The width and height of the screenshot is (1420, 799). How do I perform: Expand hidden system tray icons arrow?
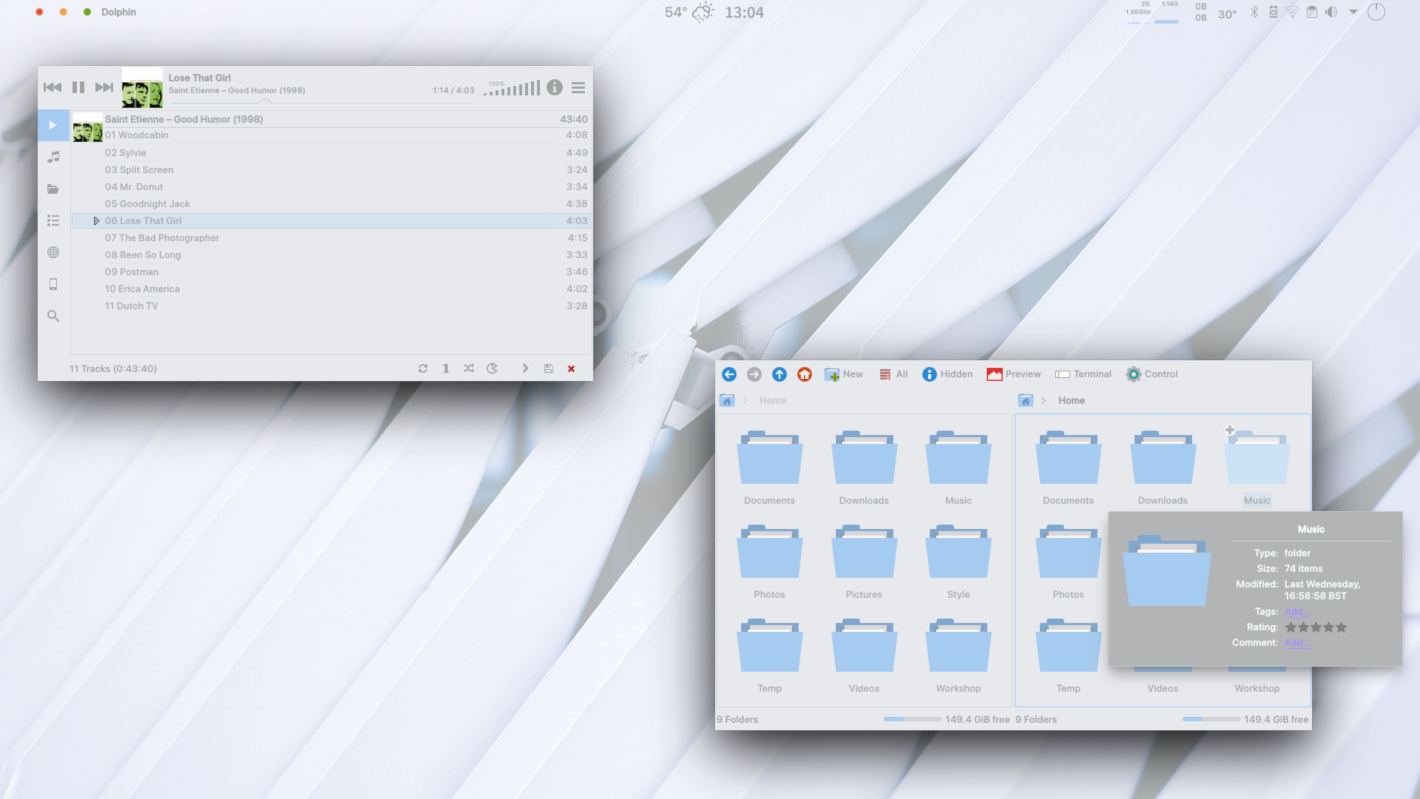[1353, 12]
